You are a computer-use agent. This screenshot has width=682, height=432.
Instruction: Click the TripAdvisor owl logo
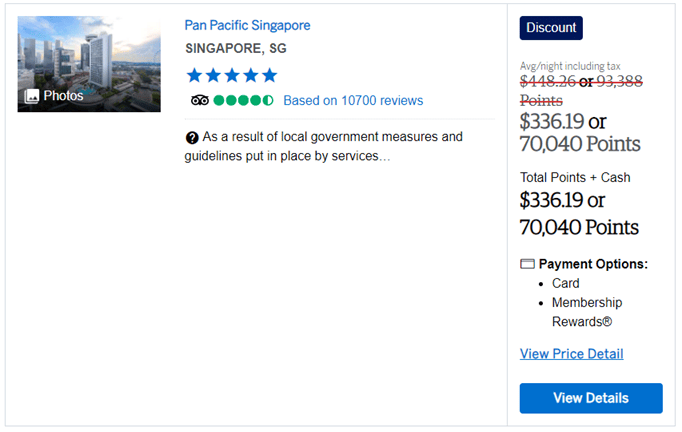199,100
